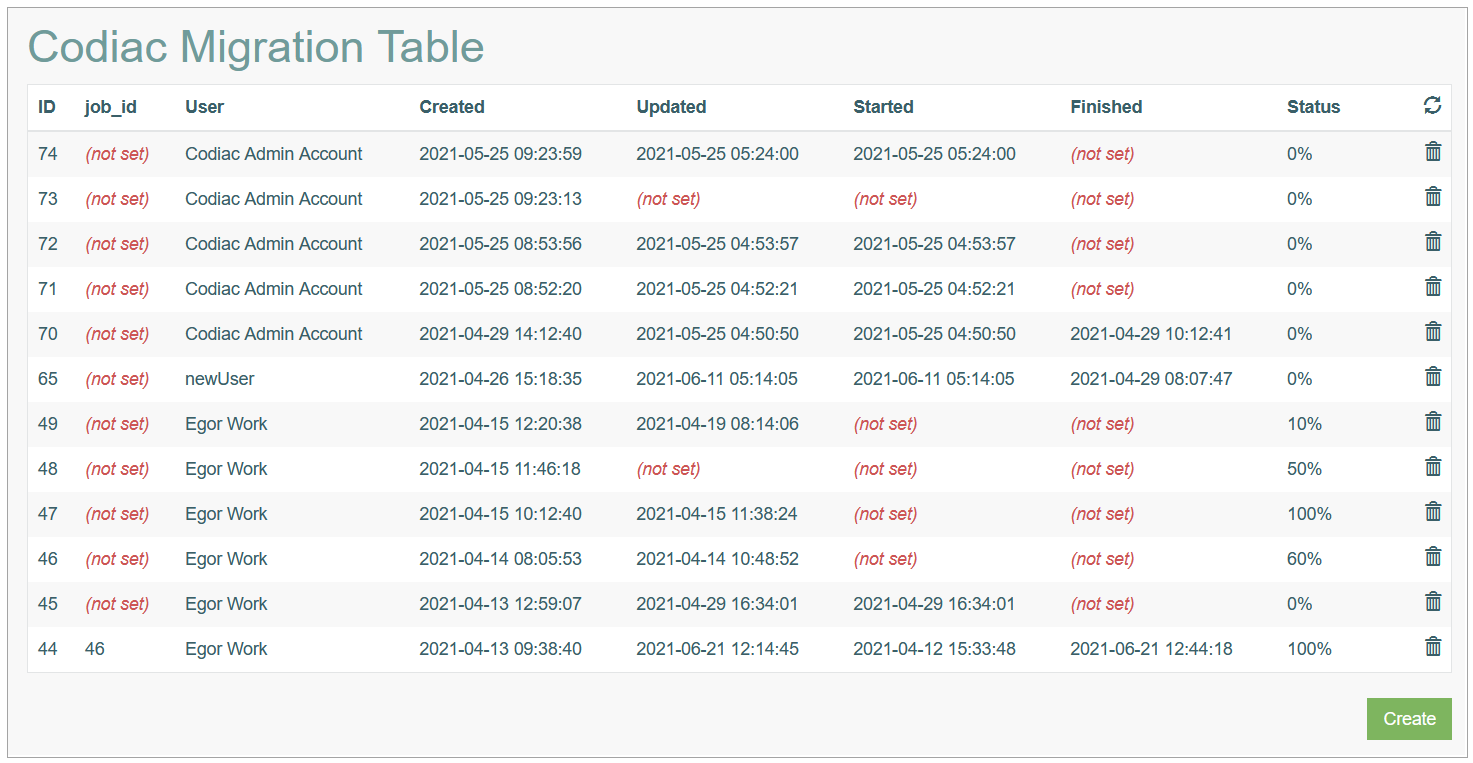Screen dimensions: 1473x763
Task: Delete migration row with ID 49
Action: 1433,421
